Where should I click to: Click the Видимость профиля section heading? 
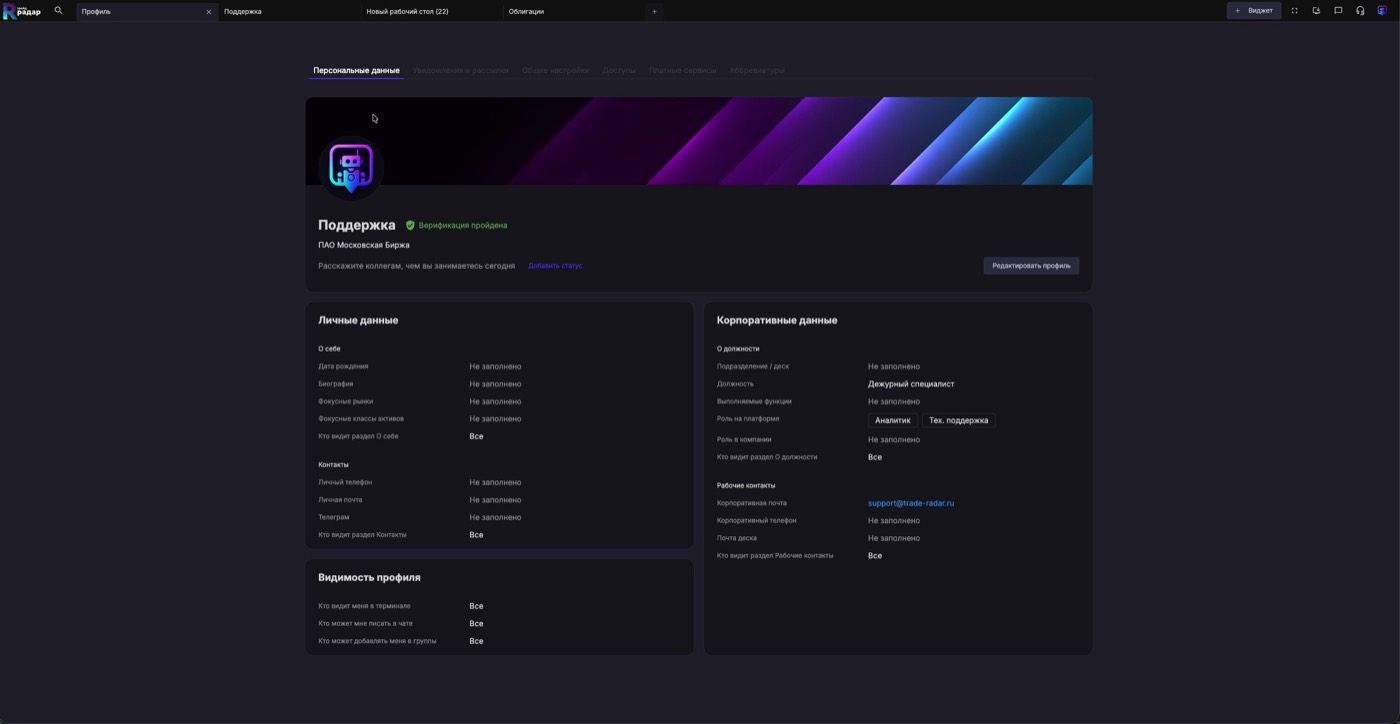pyautogui.click(x=369, y=578)
